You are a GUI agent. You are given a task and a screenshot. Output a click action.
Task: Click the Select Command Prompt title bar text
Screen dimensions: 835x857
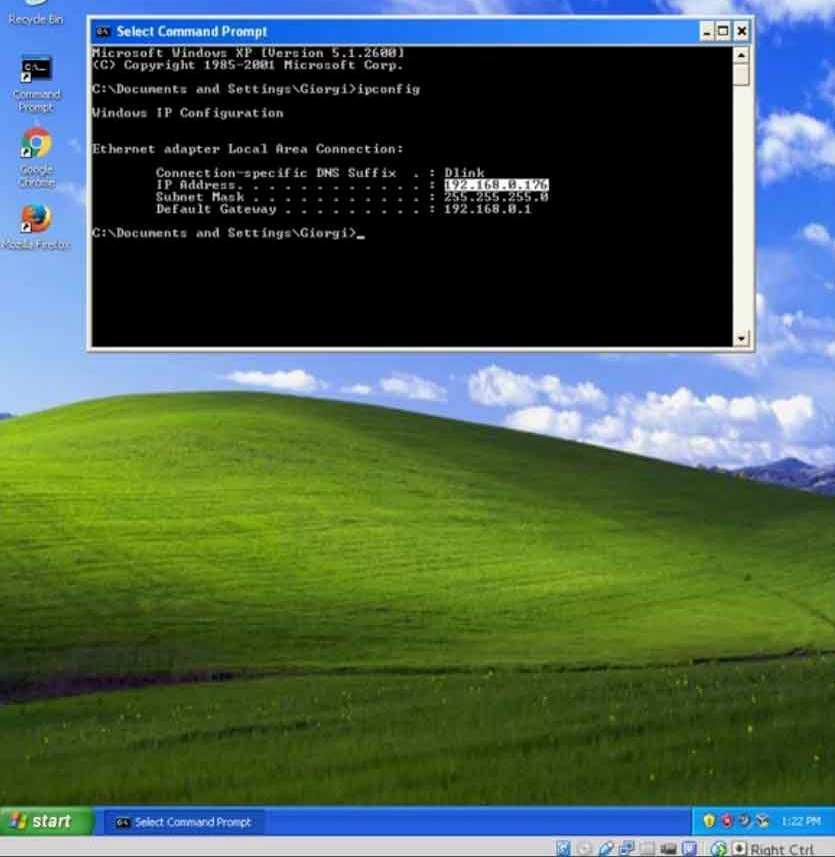[x=191, y=32]
